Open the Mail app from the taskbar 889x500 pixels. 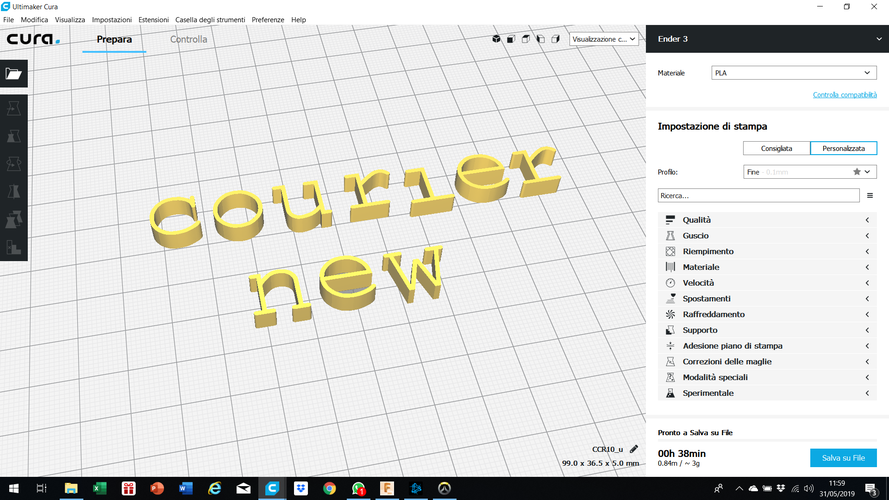(x=243, y=488)
